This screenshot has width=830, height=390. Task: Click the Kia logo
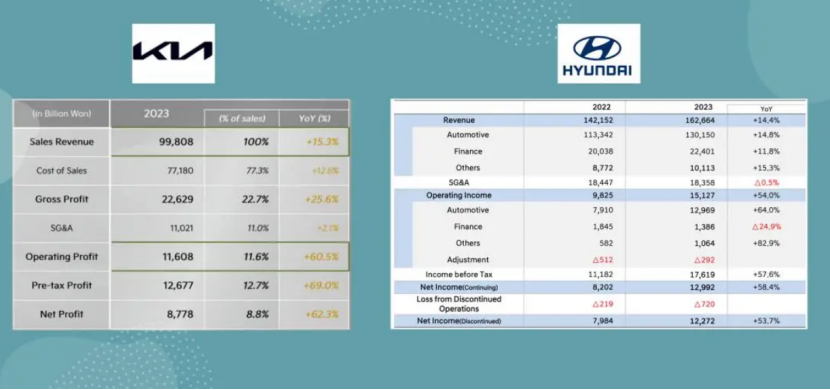point(173,53)
